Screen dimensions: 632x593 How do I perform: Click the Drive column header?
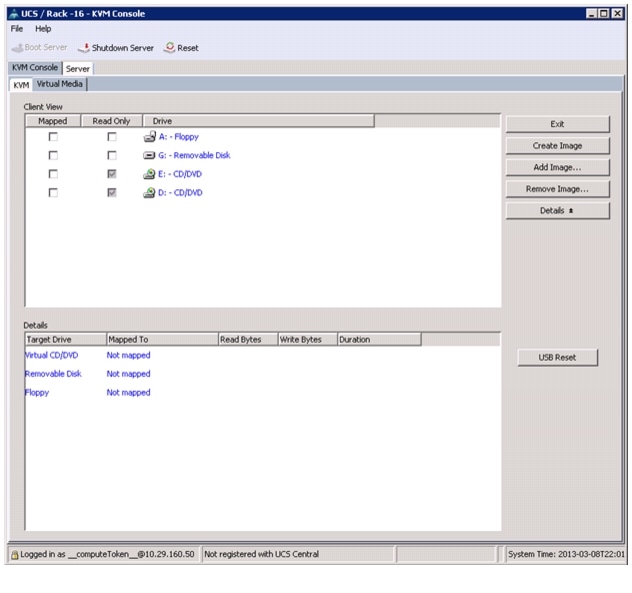[x=258, y=121]
